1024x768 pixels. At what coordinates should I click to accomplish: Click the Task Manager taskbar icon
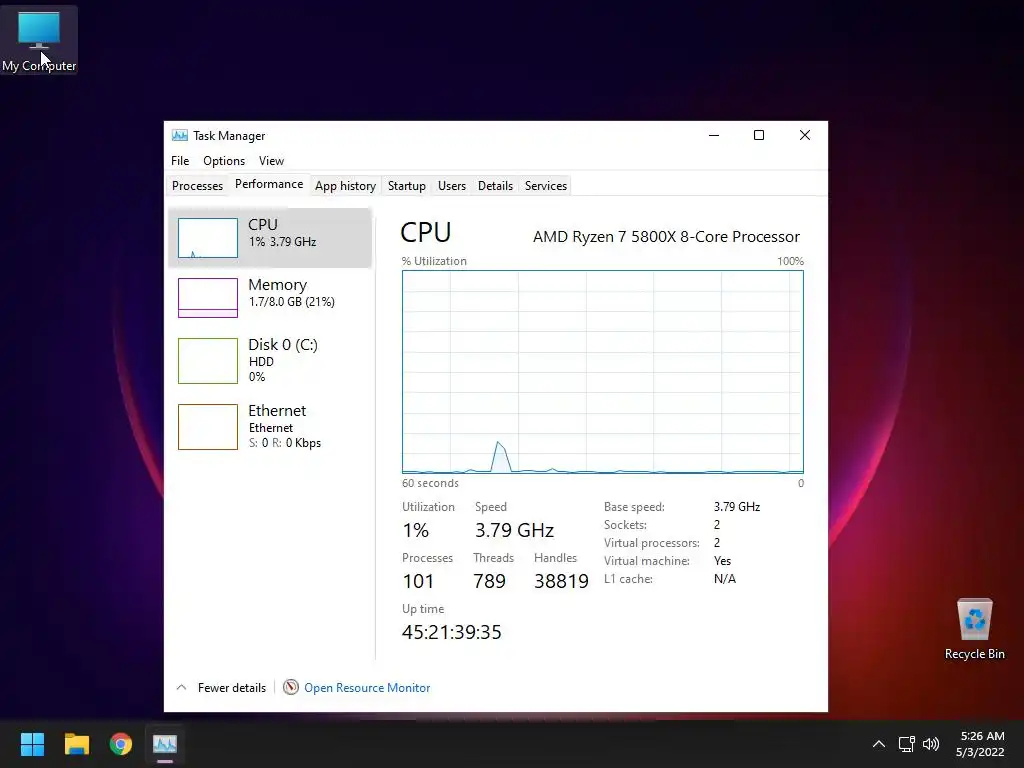(x=165, y=744)
